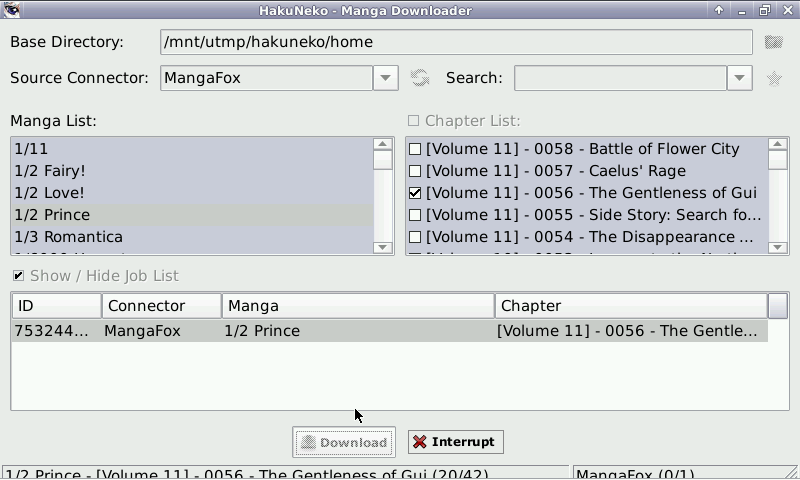Click the MangaFox source connector field
800x480 pixels.
(266, 78)
